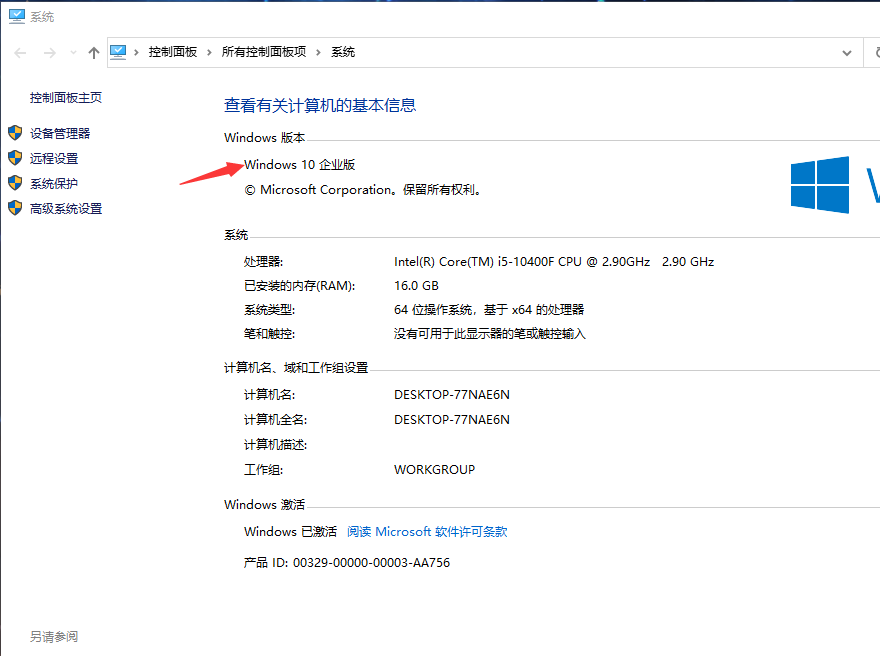
Task: Open 系统保护 link
Action: click(54, 184)
